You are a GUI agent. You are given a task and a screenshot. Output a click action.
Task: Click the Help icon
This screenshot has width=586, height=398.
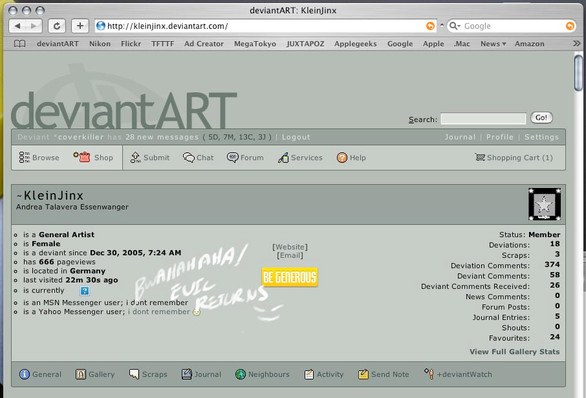pyautogui.click(x=342, y=157)
